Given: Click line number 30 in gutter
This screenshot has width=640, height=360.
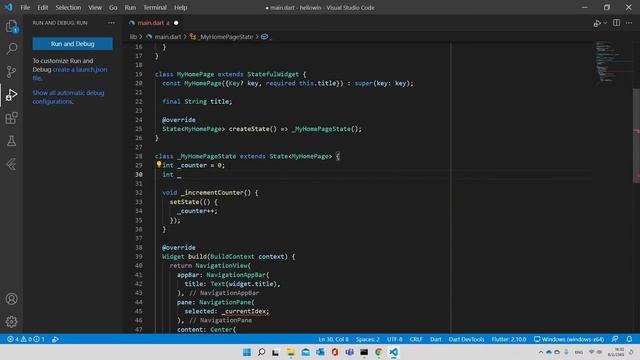Looking at the screenshot, I should tap(139, 174).
